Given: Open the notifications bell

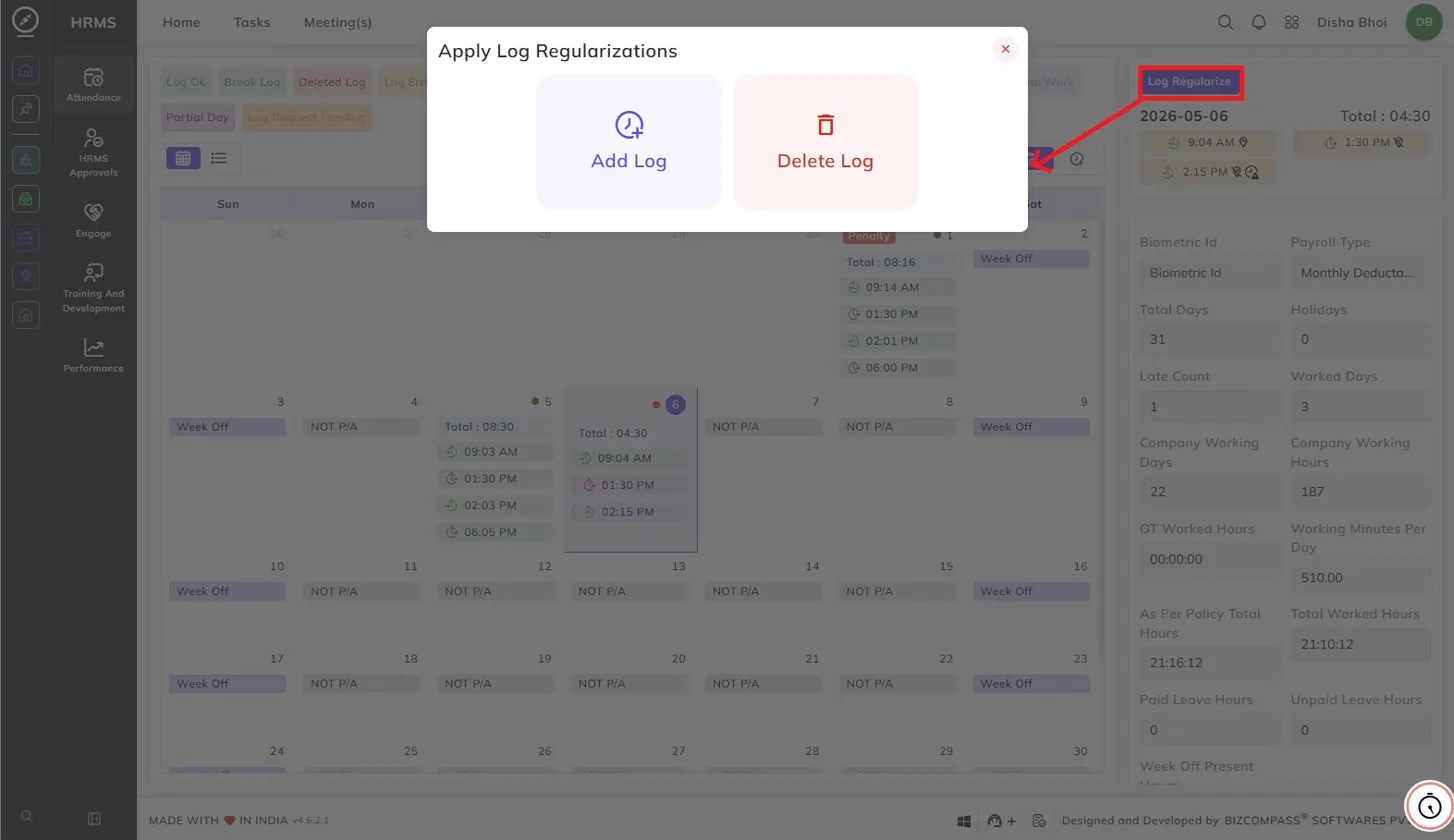Looking at the screenshot, I should point(1259,22).
